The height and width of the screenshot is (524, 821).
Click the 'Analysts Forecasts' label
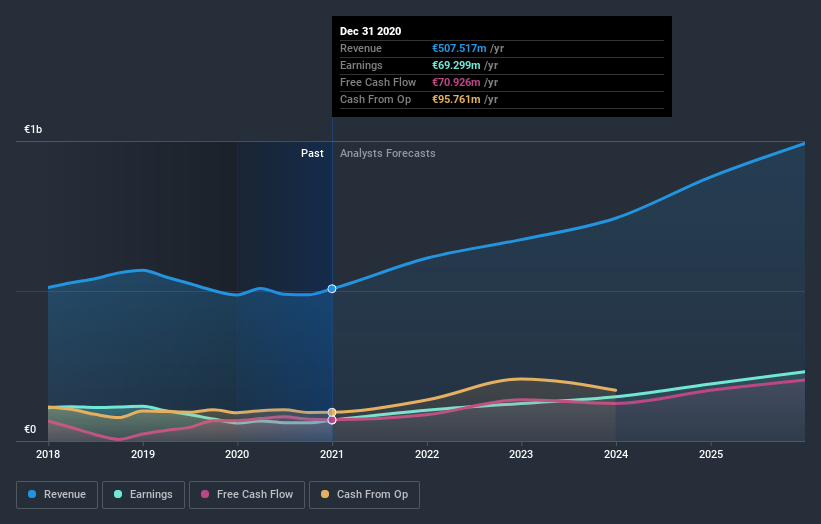[x=387, y=153]
